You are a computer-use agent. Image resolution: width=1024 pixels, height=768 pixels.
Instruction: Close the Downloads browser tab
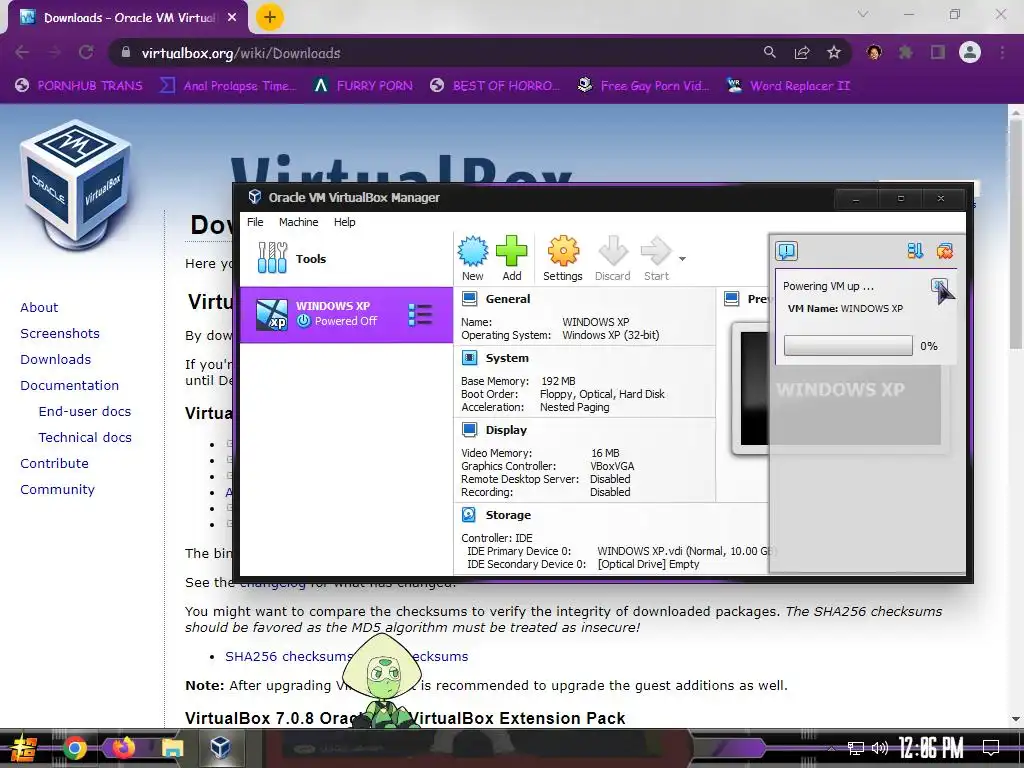[232, 18]
